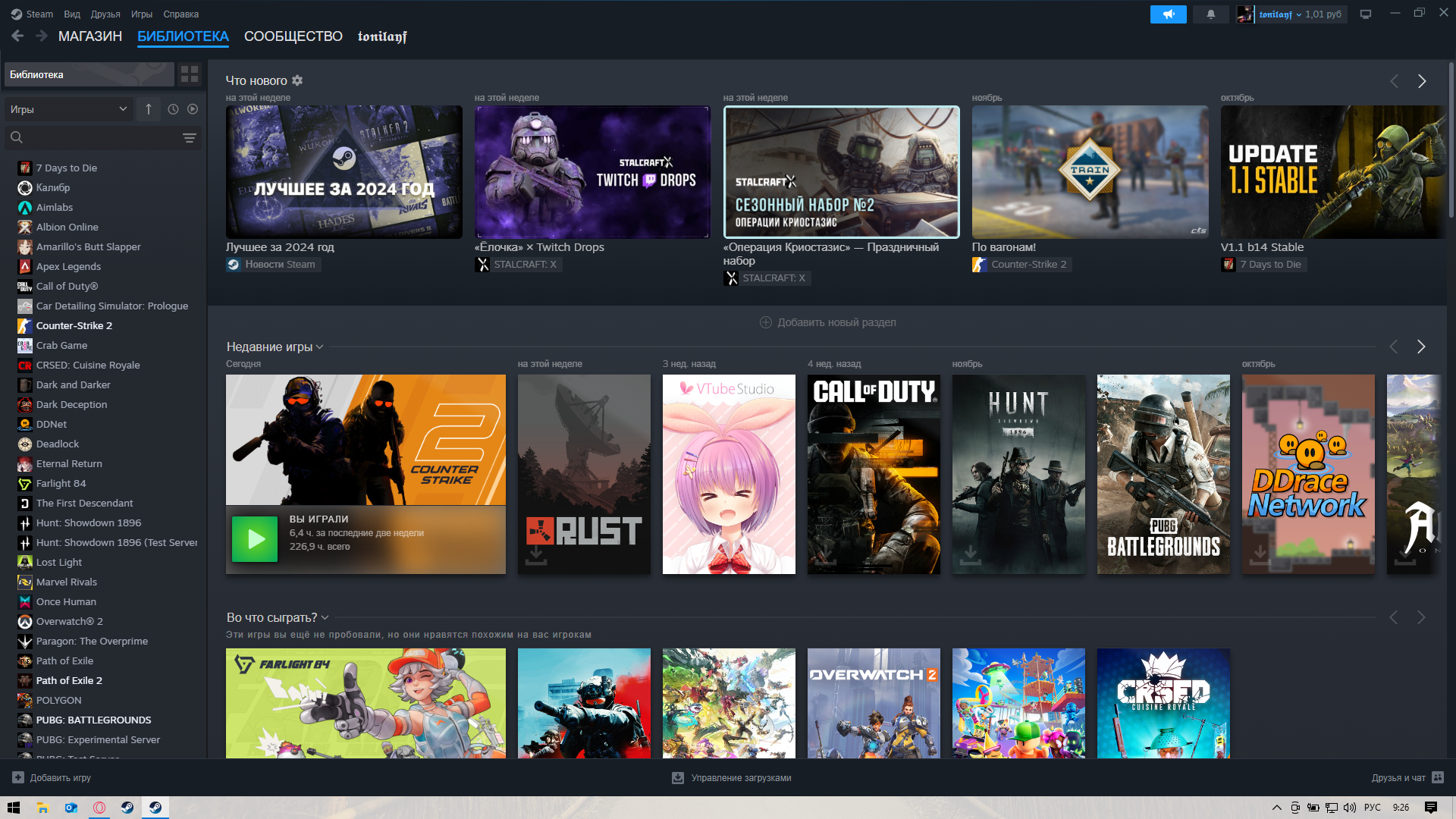
Task: Show recent activity clock filter
Action: (x=173, y=109)
